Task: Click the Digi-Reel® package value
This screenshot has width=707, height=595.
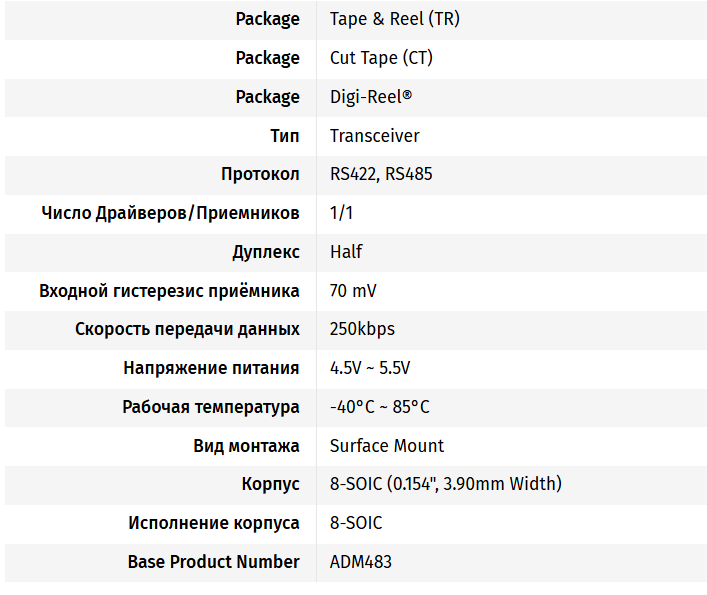Action: pyautogui.click(x=371, y=97)
